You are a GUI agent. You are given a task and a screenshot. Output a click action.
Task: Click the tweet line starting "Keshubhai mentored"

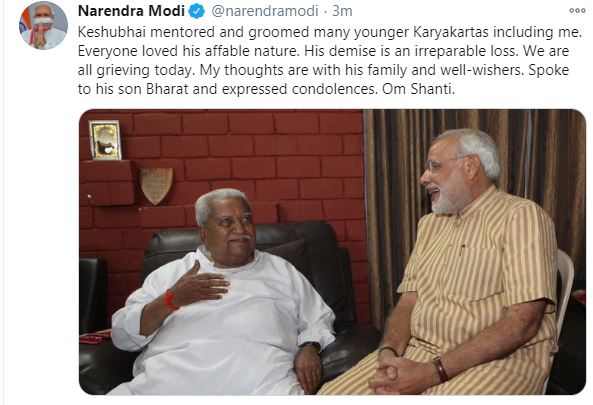329,32
